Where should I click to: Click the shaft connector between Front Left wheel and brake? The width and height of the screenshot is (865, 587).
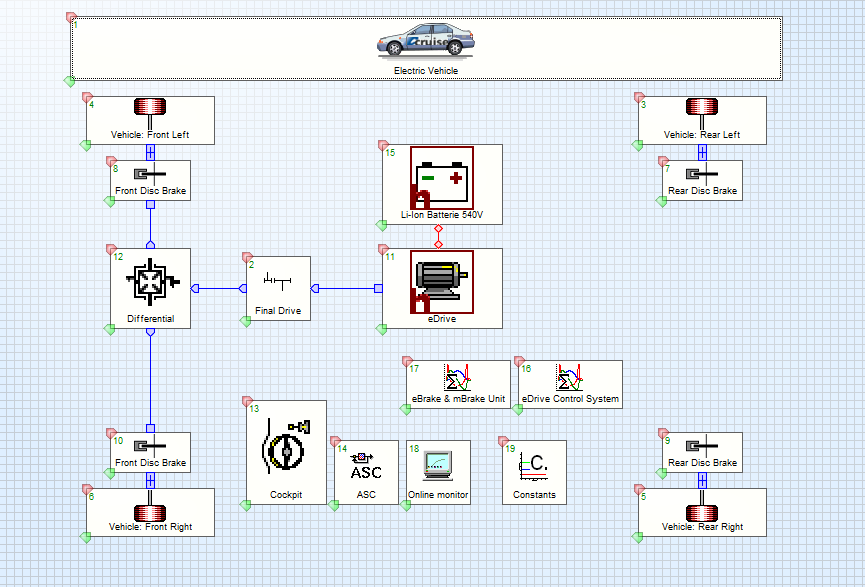tap(150, 152)
